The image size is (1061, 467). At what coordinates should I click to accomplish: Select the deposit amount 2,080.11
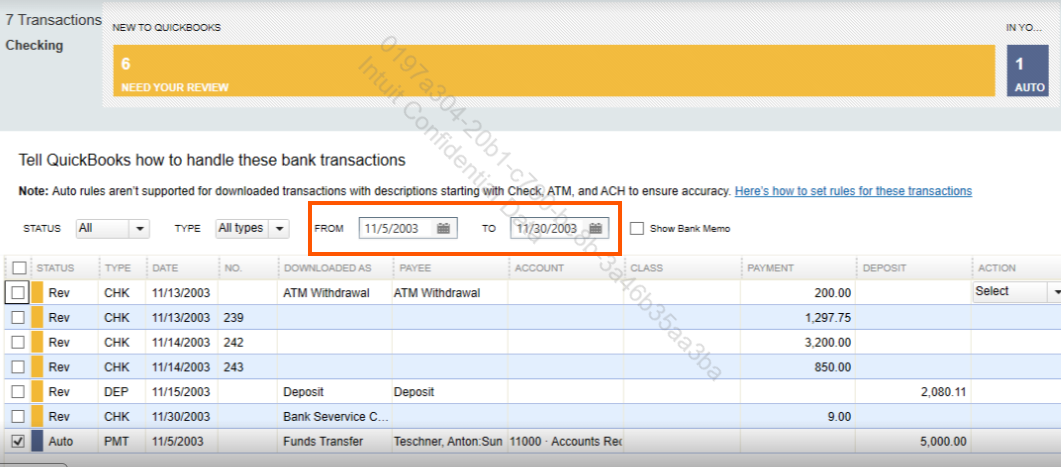coord(944,393)
